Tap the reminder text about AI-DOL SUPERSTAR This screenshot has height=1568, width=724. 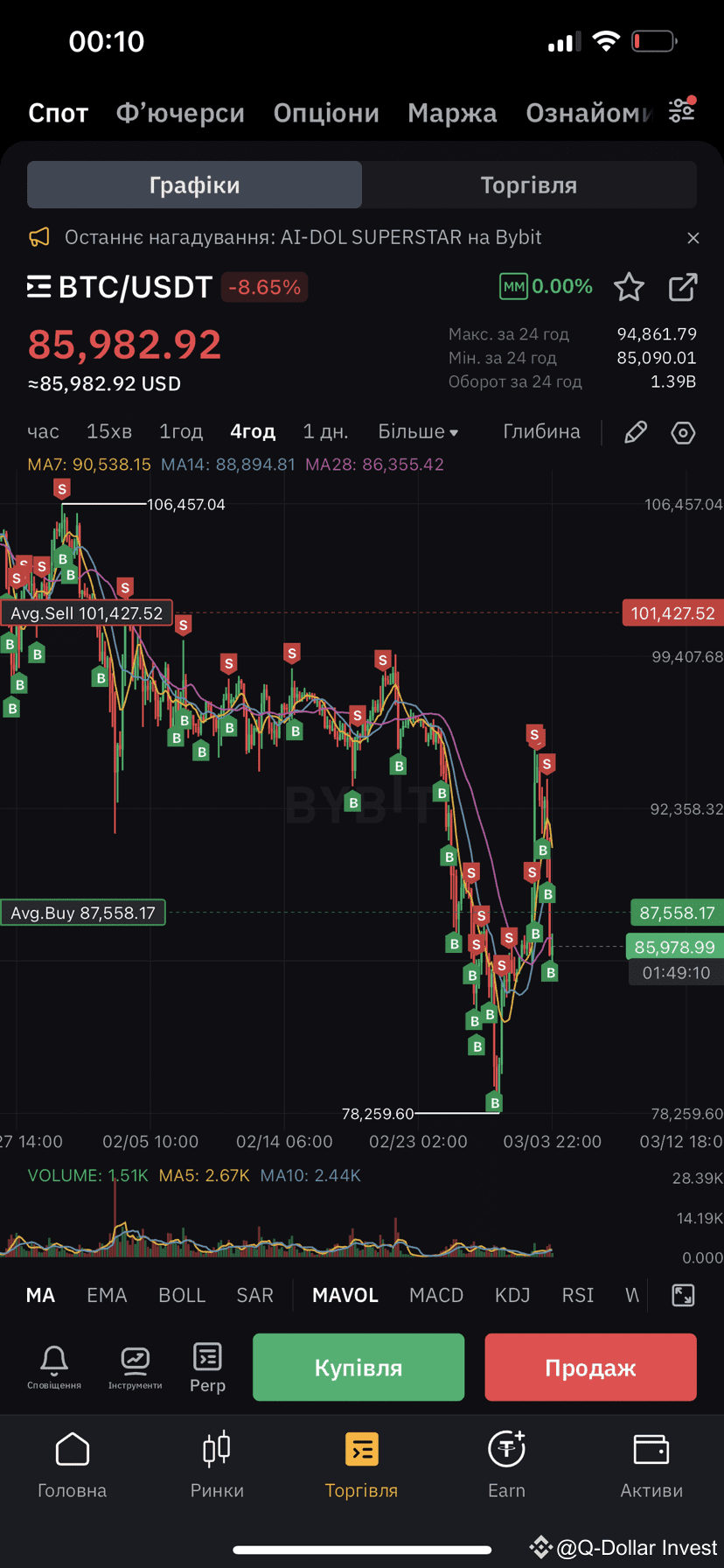tap(303, 237)
